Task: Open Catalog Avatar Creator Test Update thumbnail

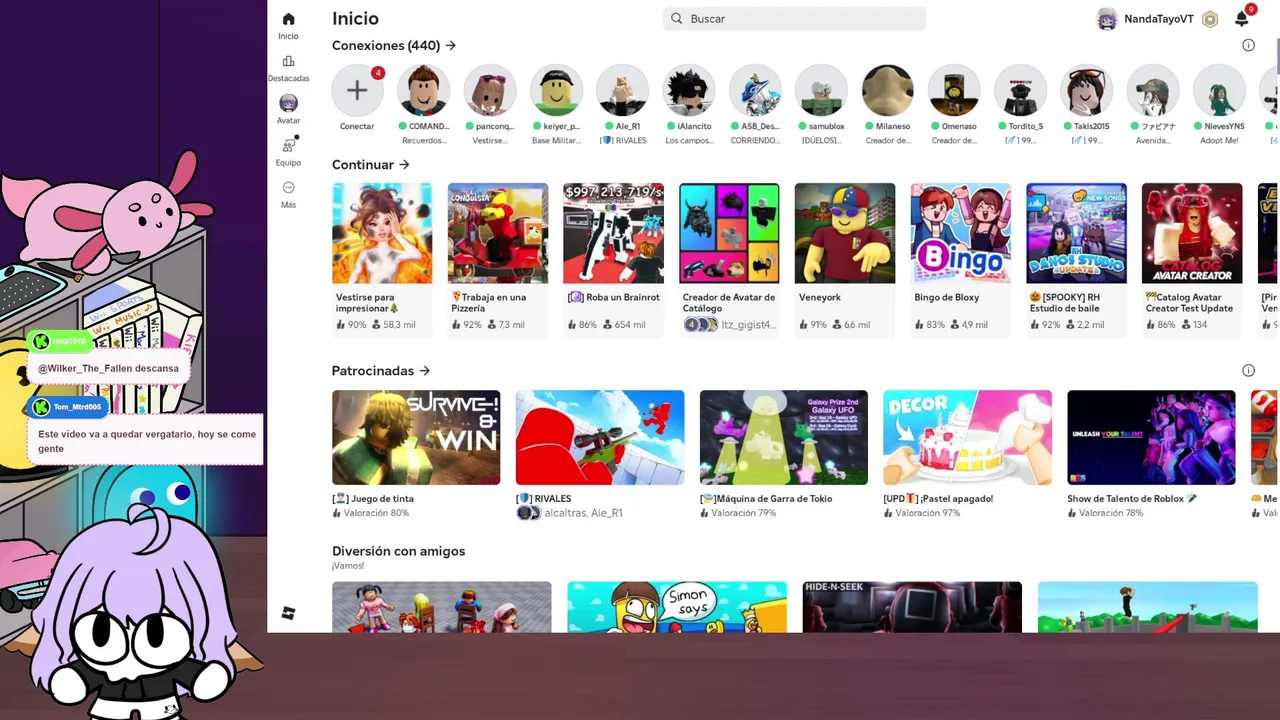Action: coord(1192,233)
